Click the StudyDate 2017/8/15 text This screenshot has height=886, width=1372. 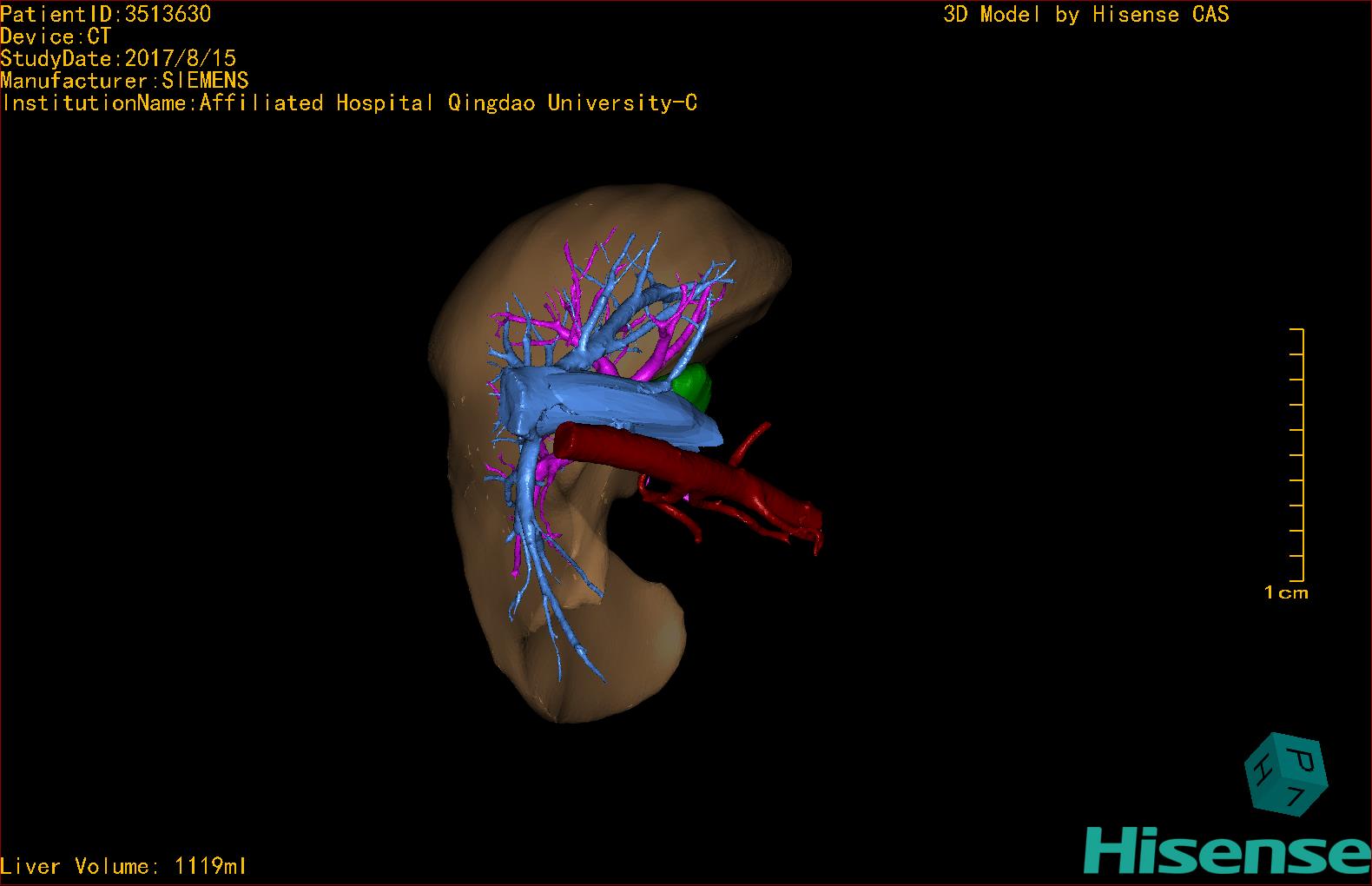(x=118, y=58)
